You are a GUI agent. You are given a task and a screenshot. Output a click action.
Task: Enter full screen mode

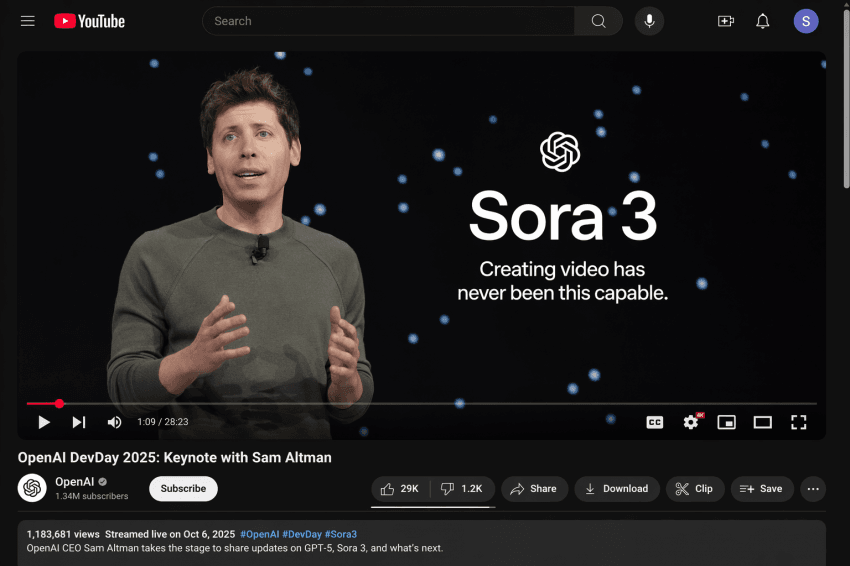pyautogui.click(x=799, y=422)
